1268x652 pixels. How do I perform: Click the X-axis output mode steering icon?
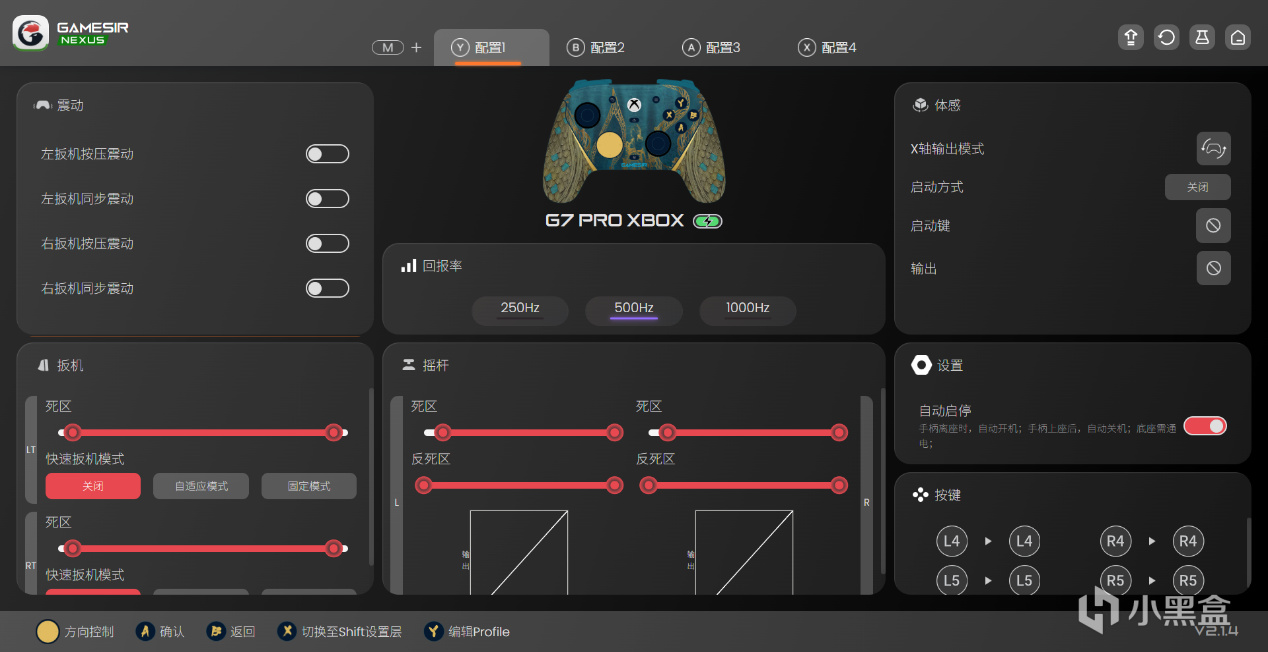pos(1213,148)
